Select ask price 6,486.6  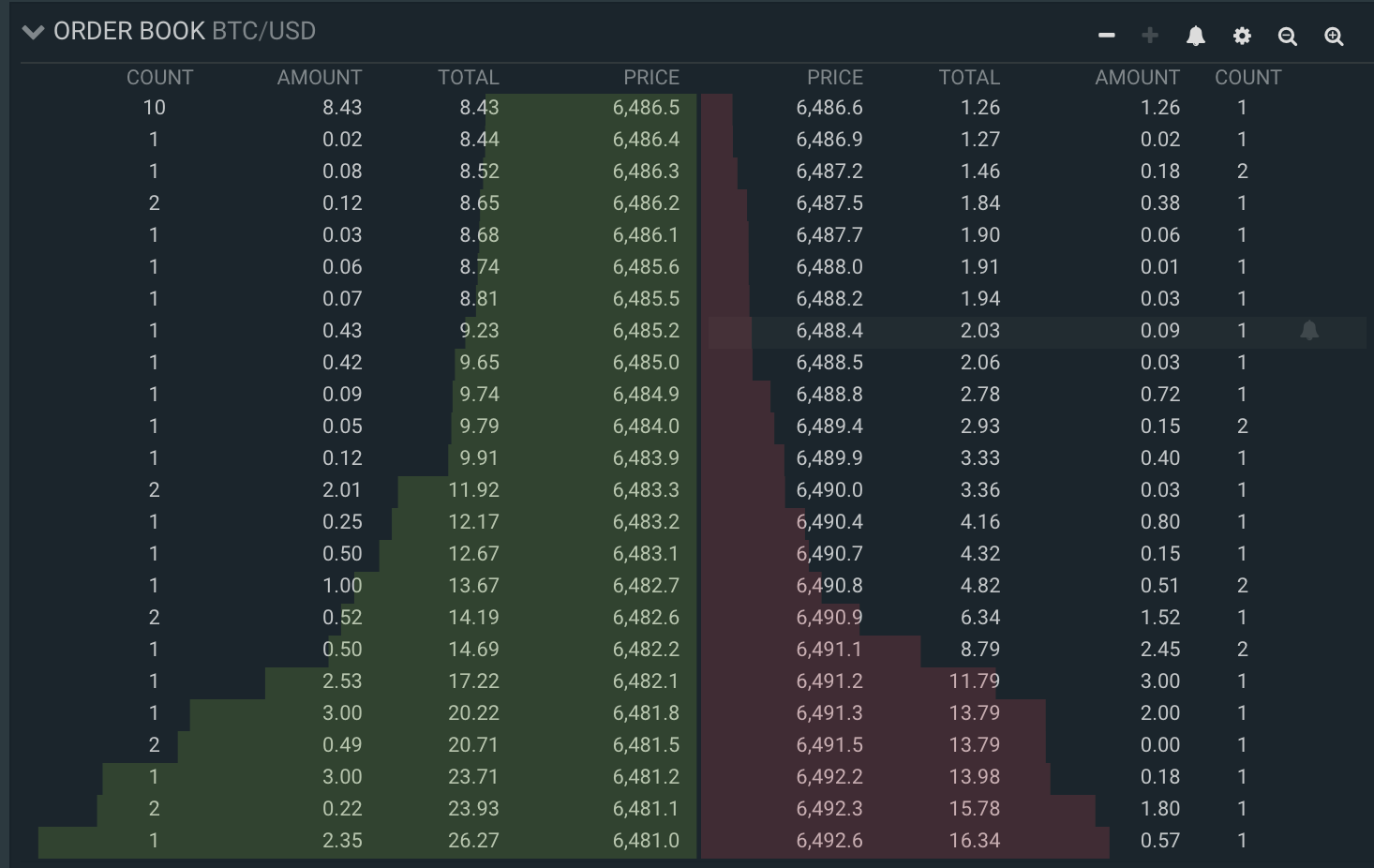tap(829, 108)
